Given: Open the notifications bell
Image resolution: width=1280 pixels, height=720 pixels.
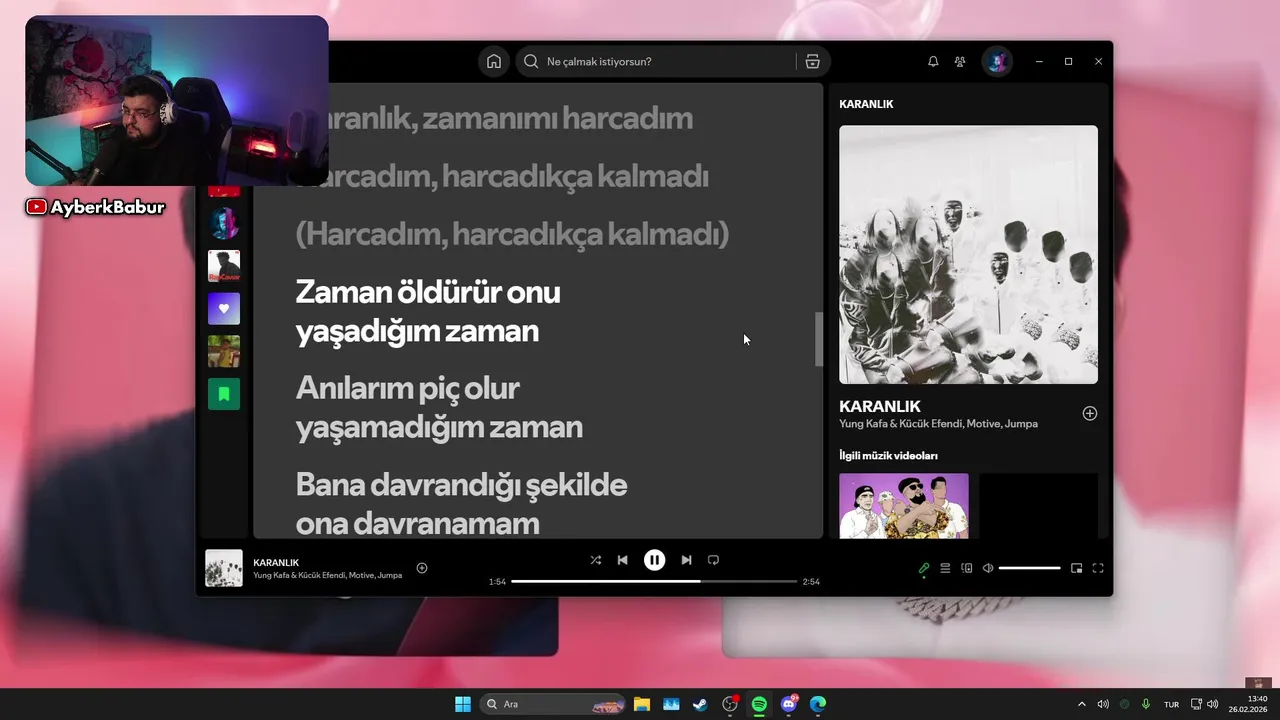Looking at the screenshot, I should click(933, 61).
